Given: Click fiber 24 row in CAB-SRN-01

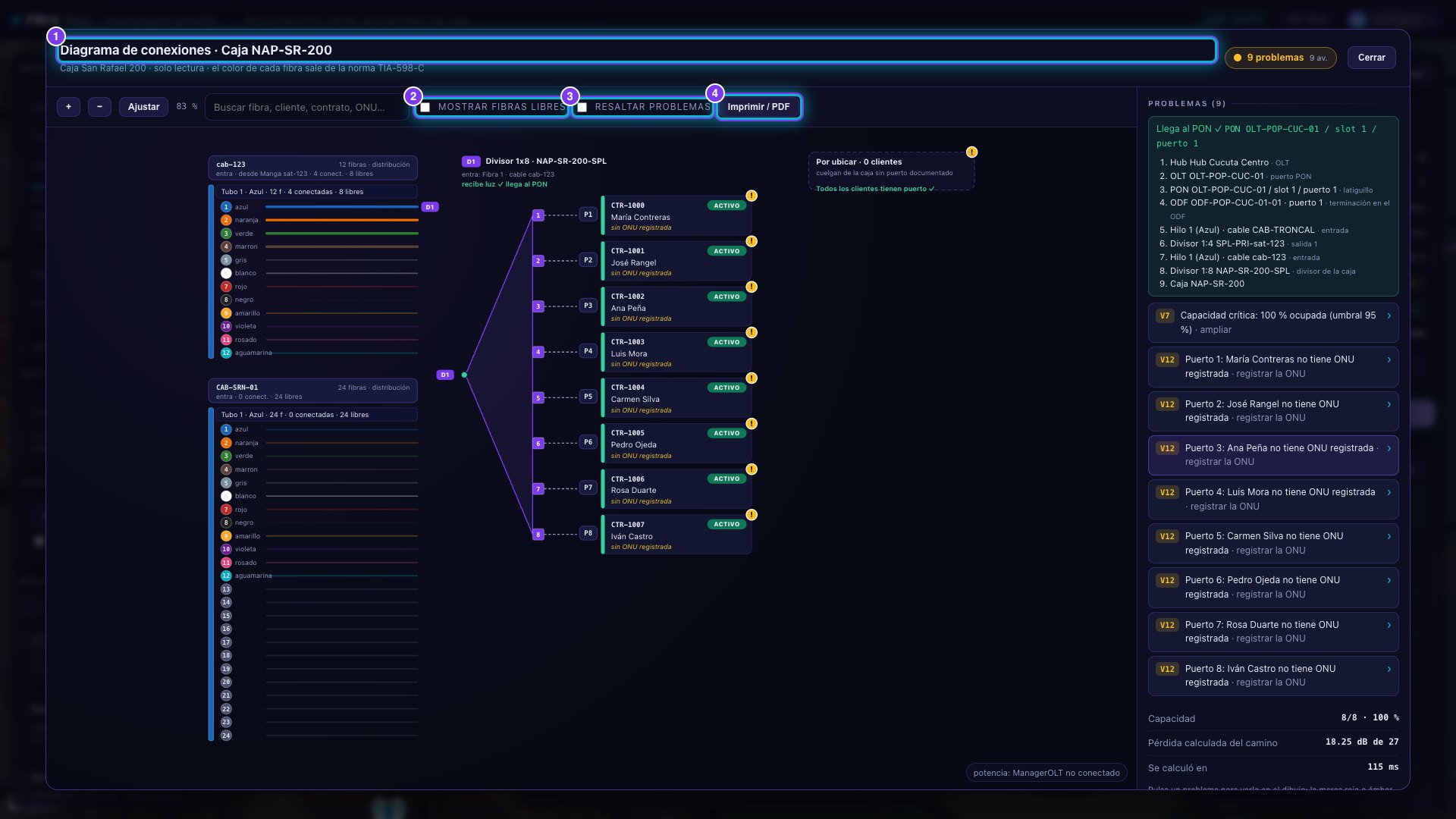Looking at the screenshot, I should pos(318,736).
